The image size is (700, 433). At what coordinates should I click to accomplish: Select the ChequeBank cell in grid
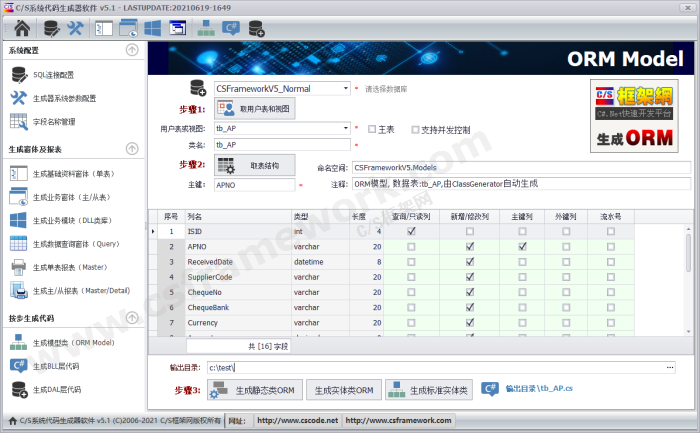coord(238,307)
